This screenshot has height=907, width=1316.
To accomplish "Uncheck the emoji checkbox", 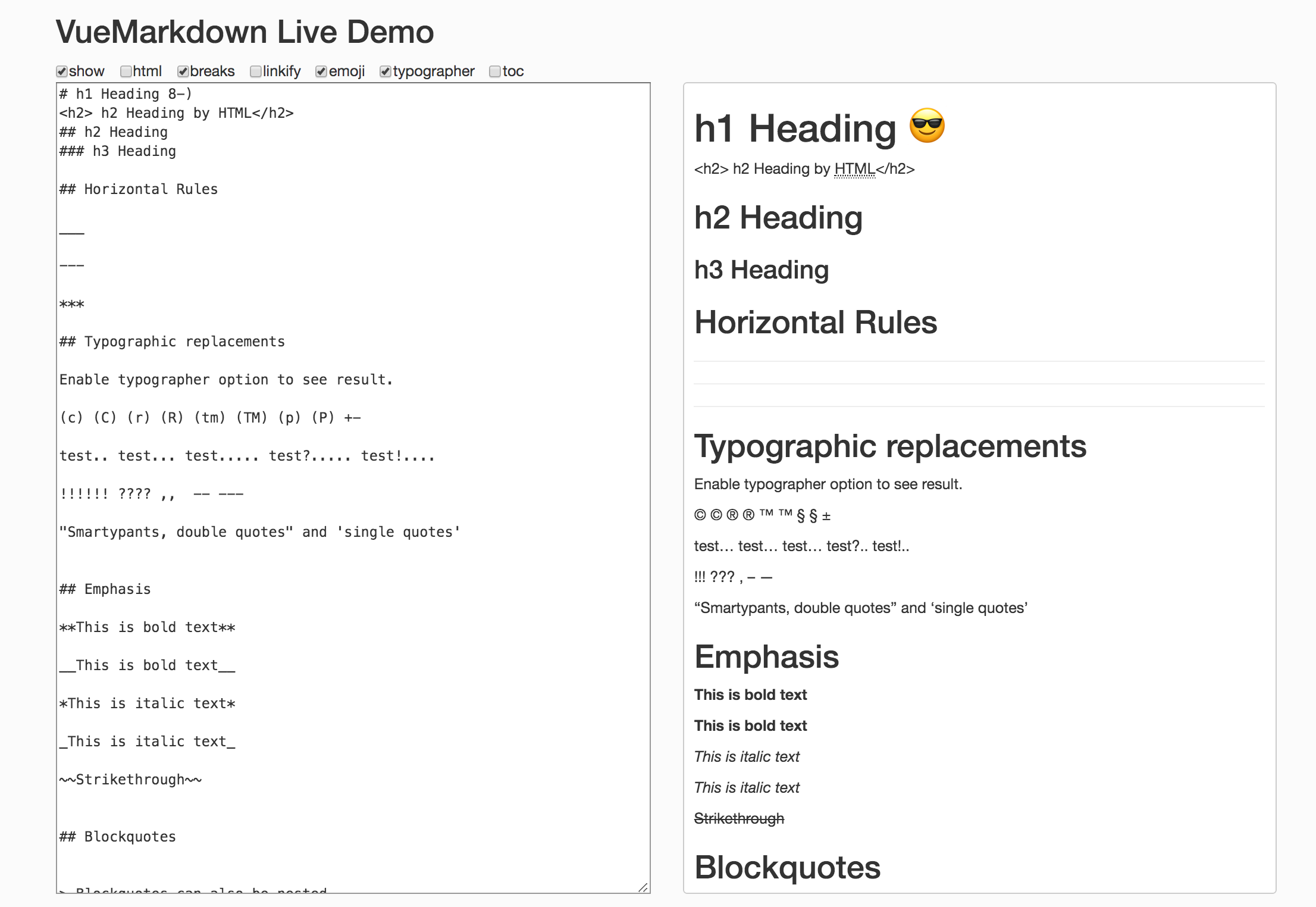I will [321, 72].
